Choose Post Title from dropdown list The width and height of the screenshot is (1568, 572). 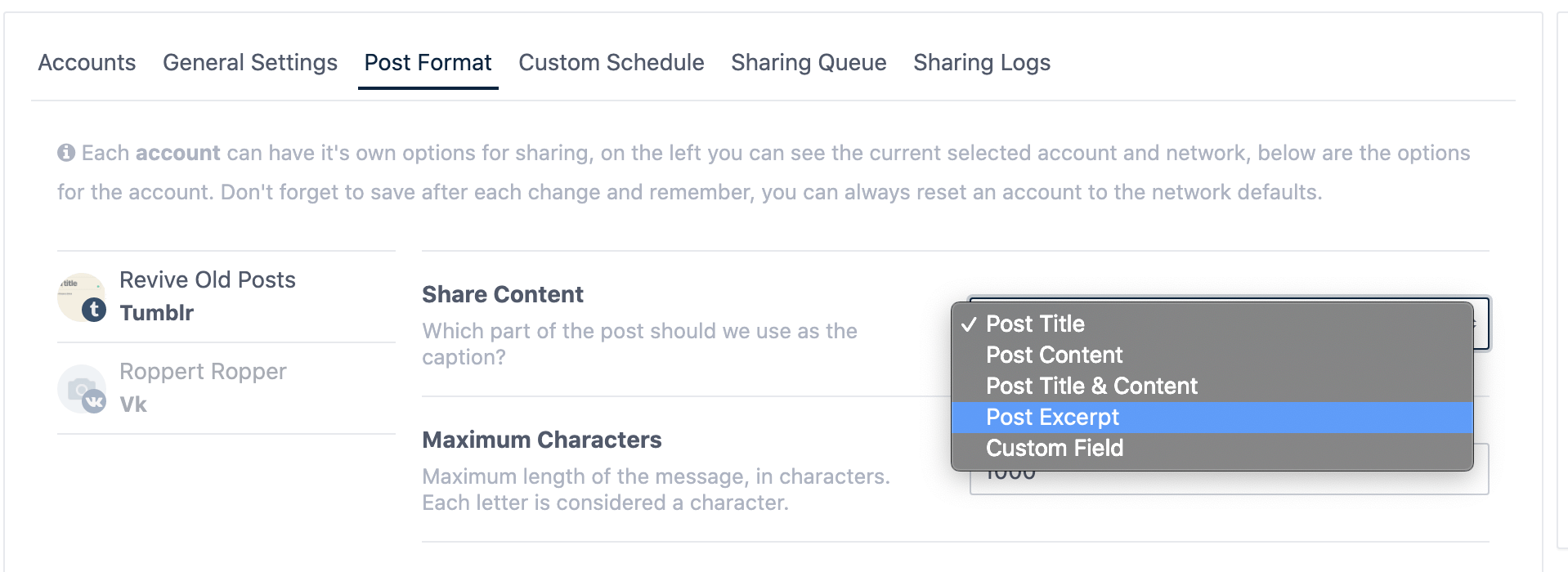tap(1035, 324)
